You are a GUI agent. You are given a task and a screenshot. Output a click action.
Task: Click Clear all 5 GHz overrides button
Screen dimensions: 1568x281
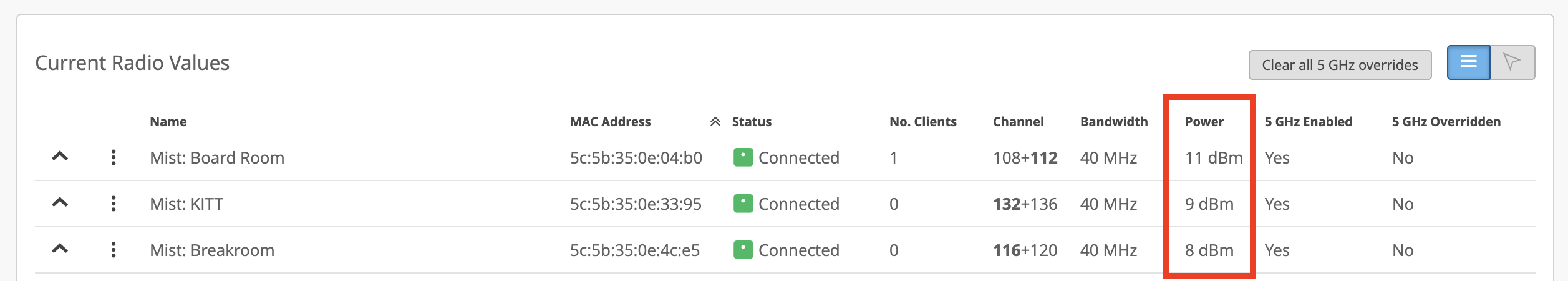tap(1340, 65)
